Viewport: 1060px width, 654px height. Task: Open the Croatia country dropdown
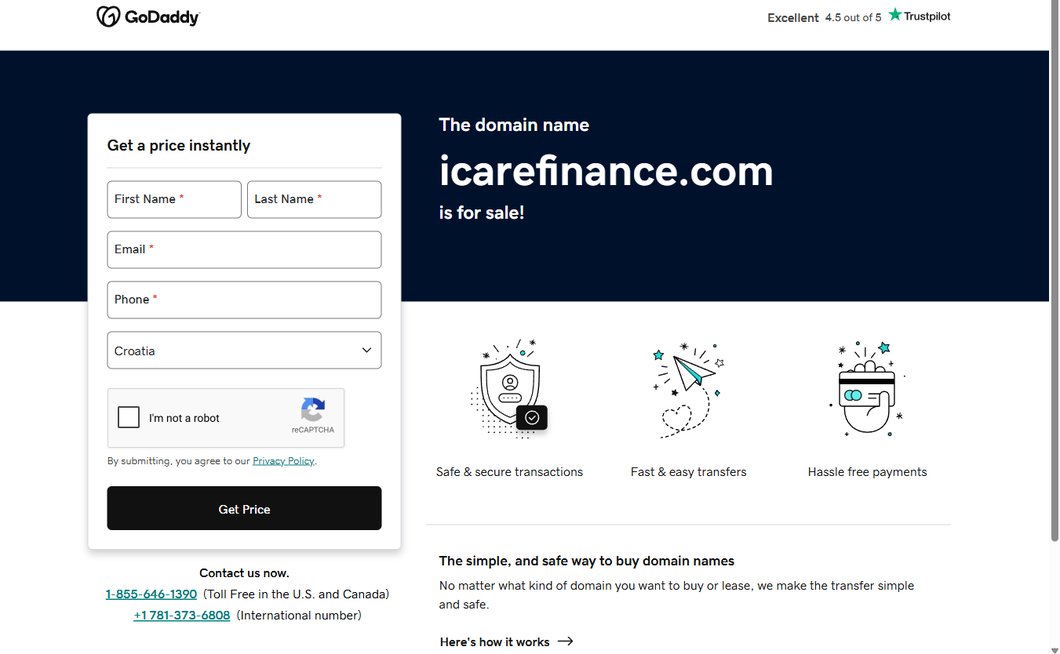[x=244, y=350]
